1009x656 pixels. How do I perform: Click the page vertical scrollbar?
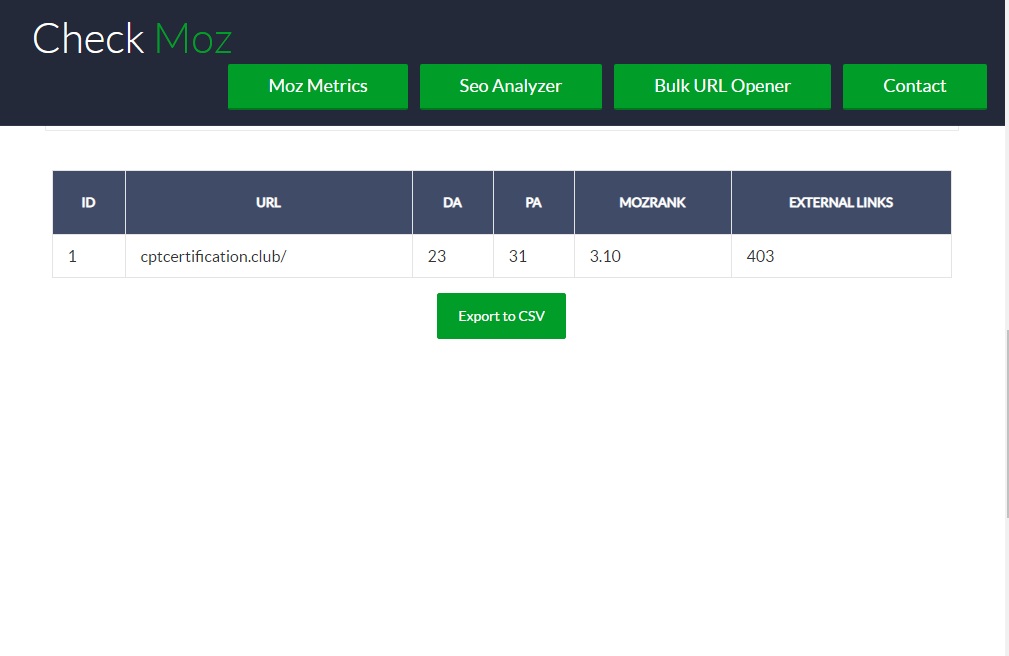point(1006,423)
